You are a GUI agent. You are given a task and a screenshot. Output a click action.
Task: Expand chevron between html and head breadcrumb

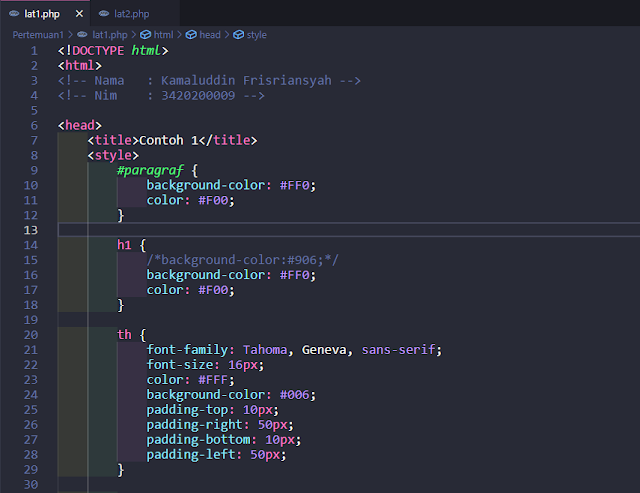179,35
